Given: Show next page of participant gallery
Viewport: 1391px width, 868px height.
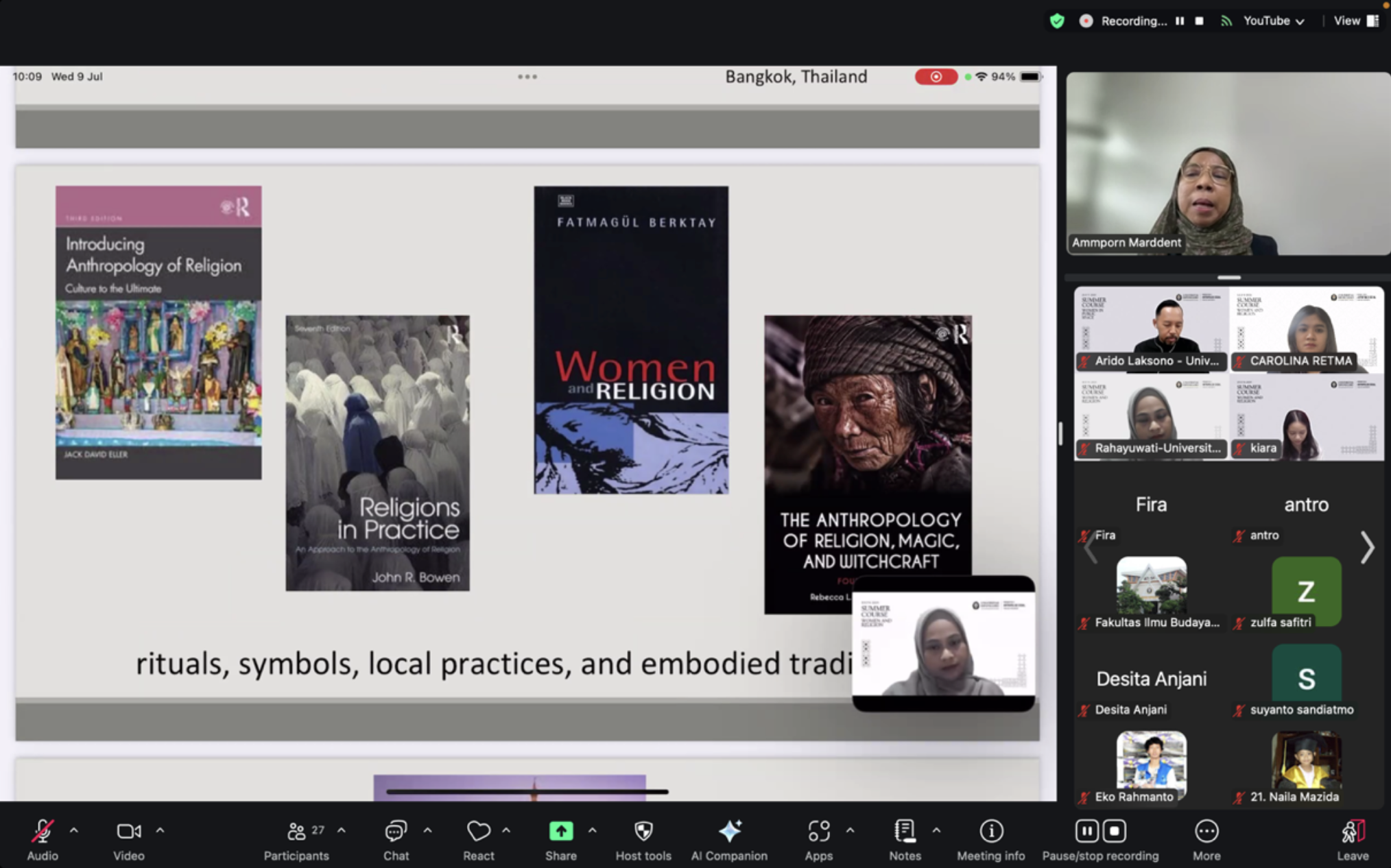Looking at the screenshot, I should (1367, 547).
